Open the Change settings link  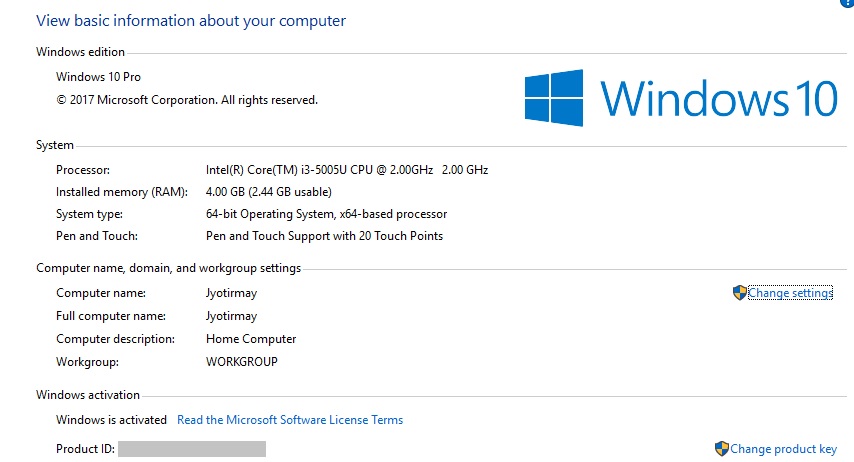pos(790,293)
